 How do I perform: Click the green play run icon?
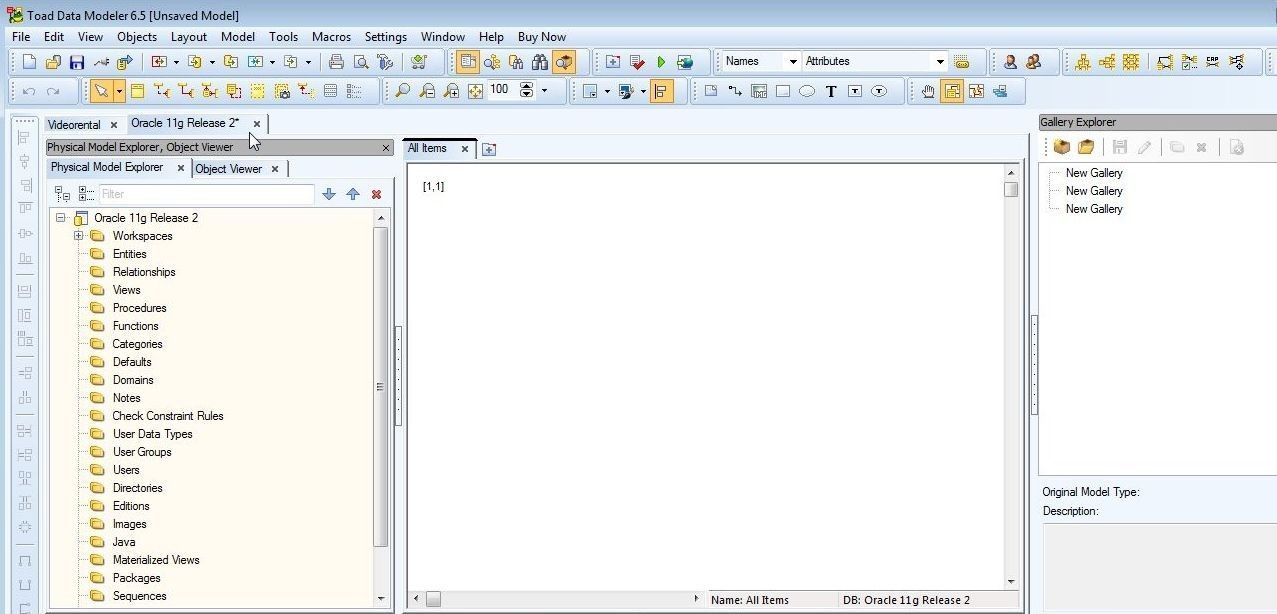click(x=661, y=62)
